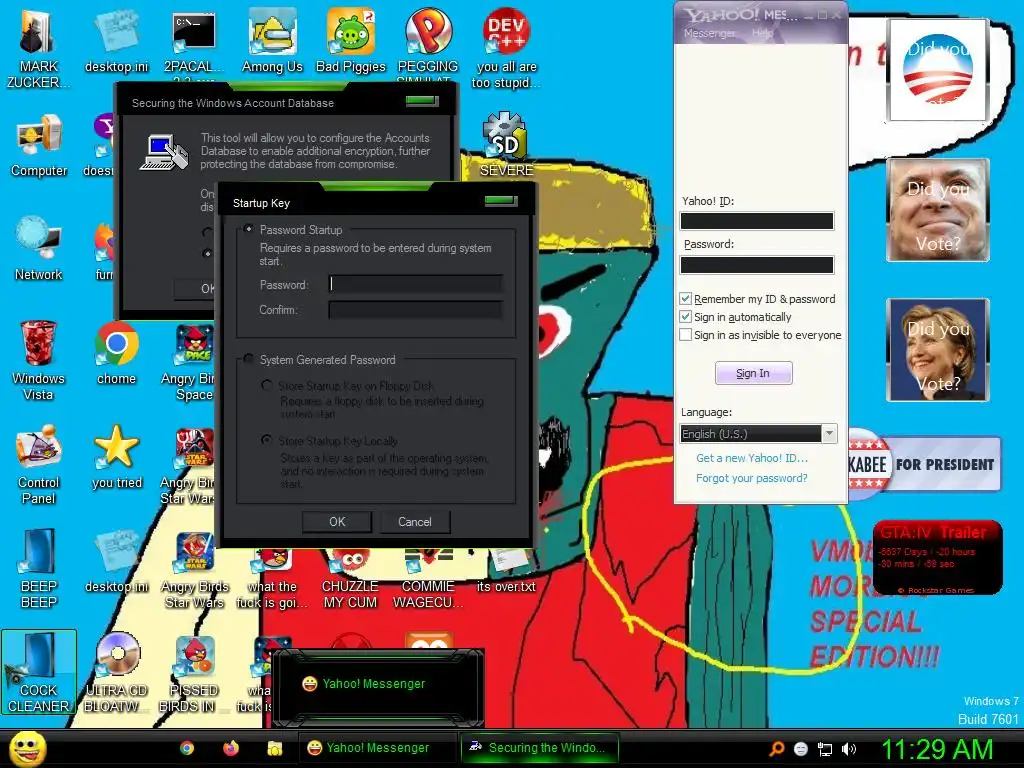Open the folder icon on the taskbar

pos(274,748)
